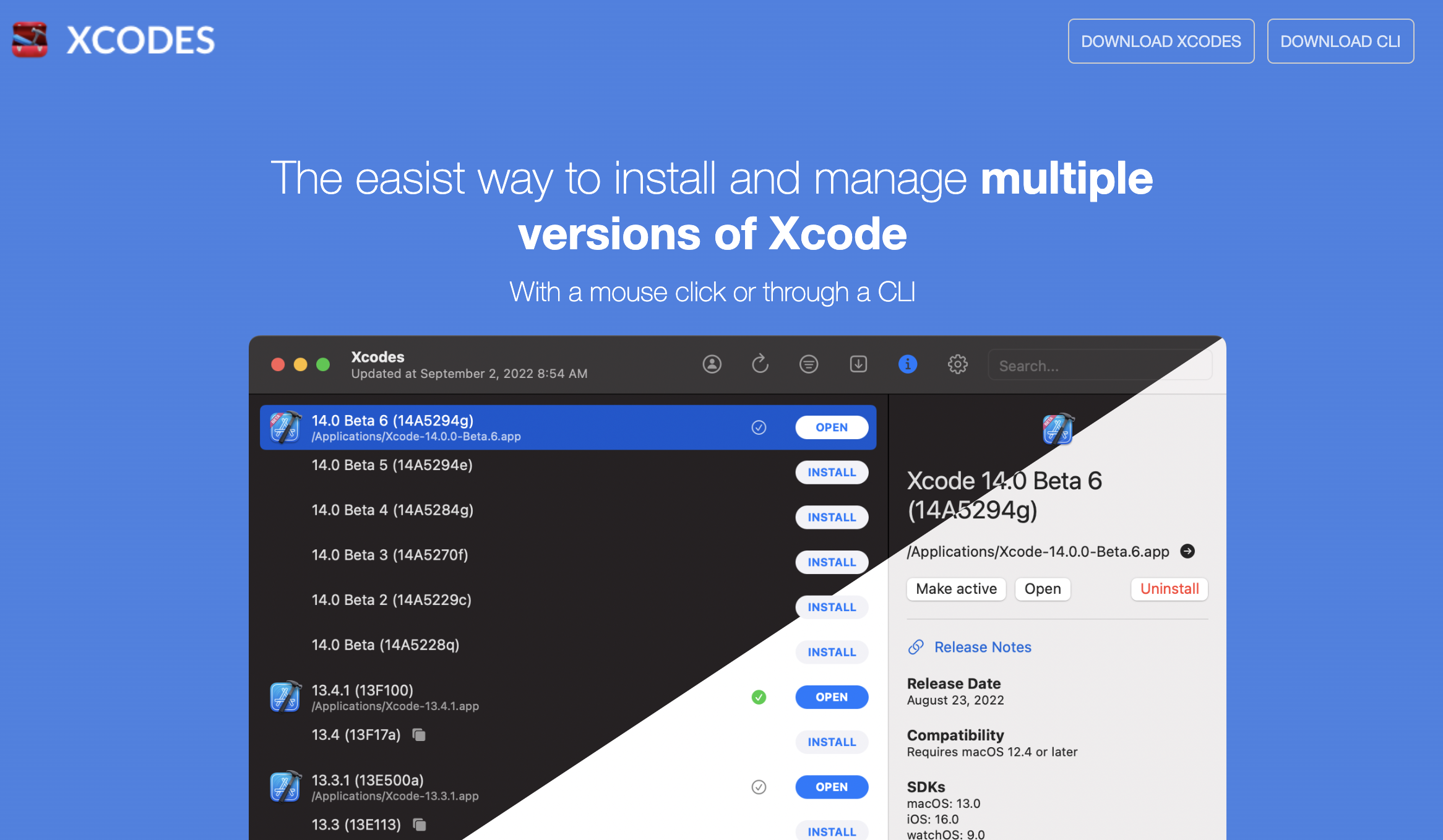
Task: Click the reveal-in-Finder arrow beside app path
Action: tap(1187, 551)
